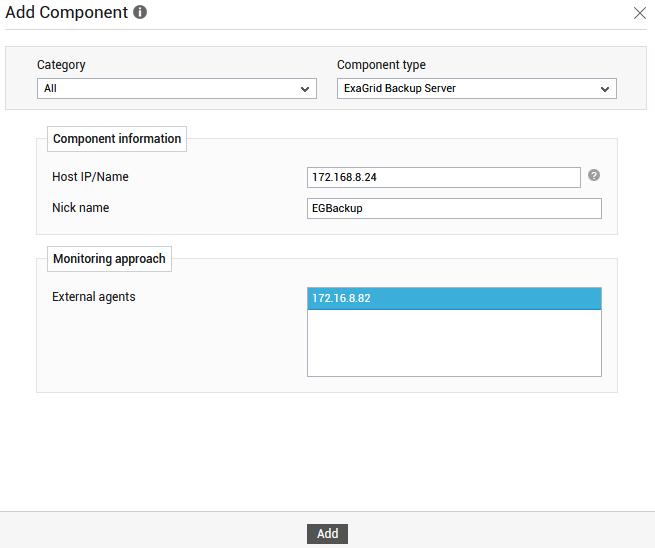
Task: Click the help icon next to Host IP field
Action: (594, 175)
